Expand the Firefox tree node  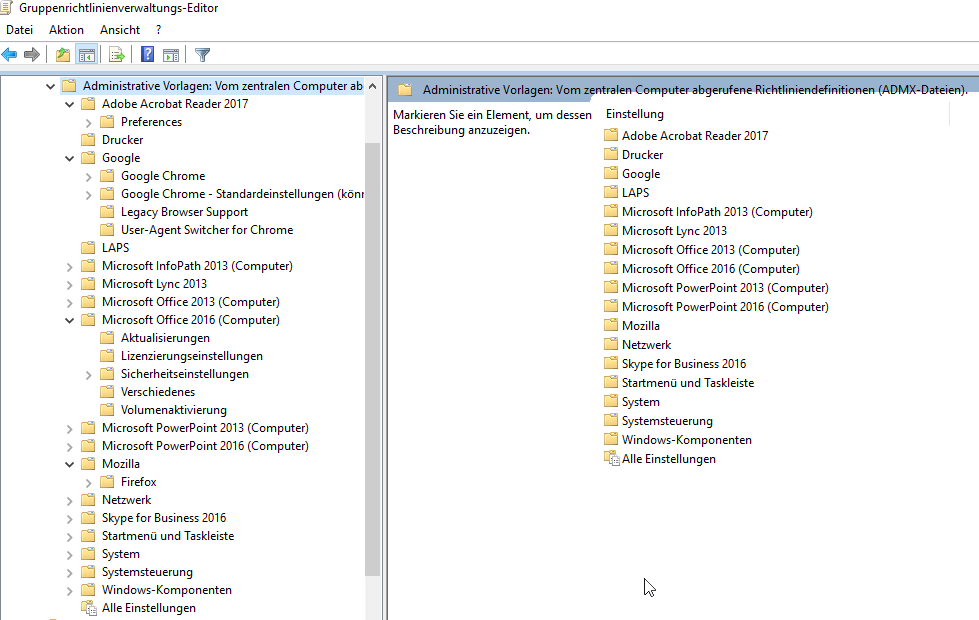88,483
